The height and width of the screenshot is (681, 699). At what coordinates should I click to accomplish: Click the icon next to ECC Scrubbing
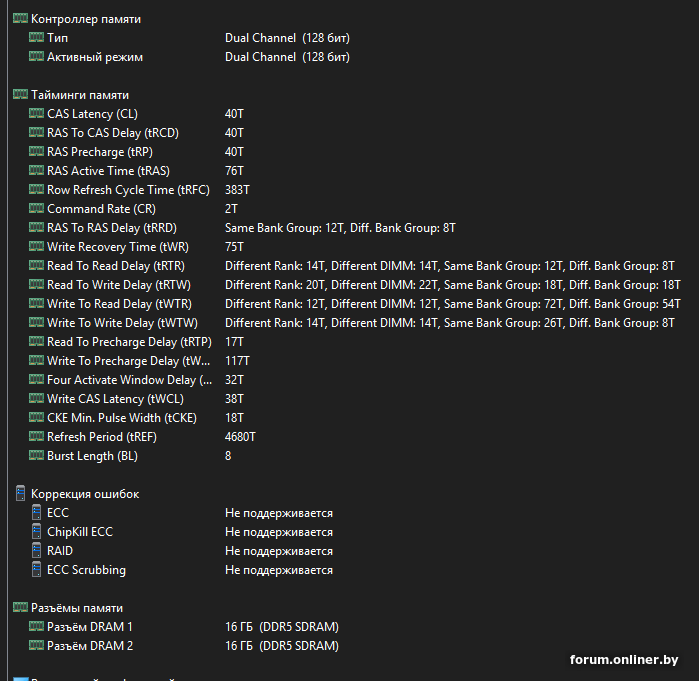(37, 570)
